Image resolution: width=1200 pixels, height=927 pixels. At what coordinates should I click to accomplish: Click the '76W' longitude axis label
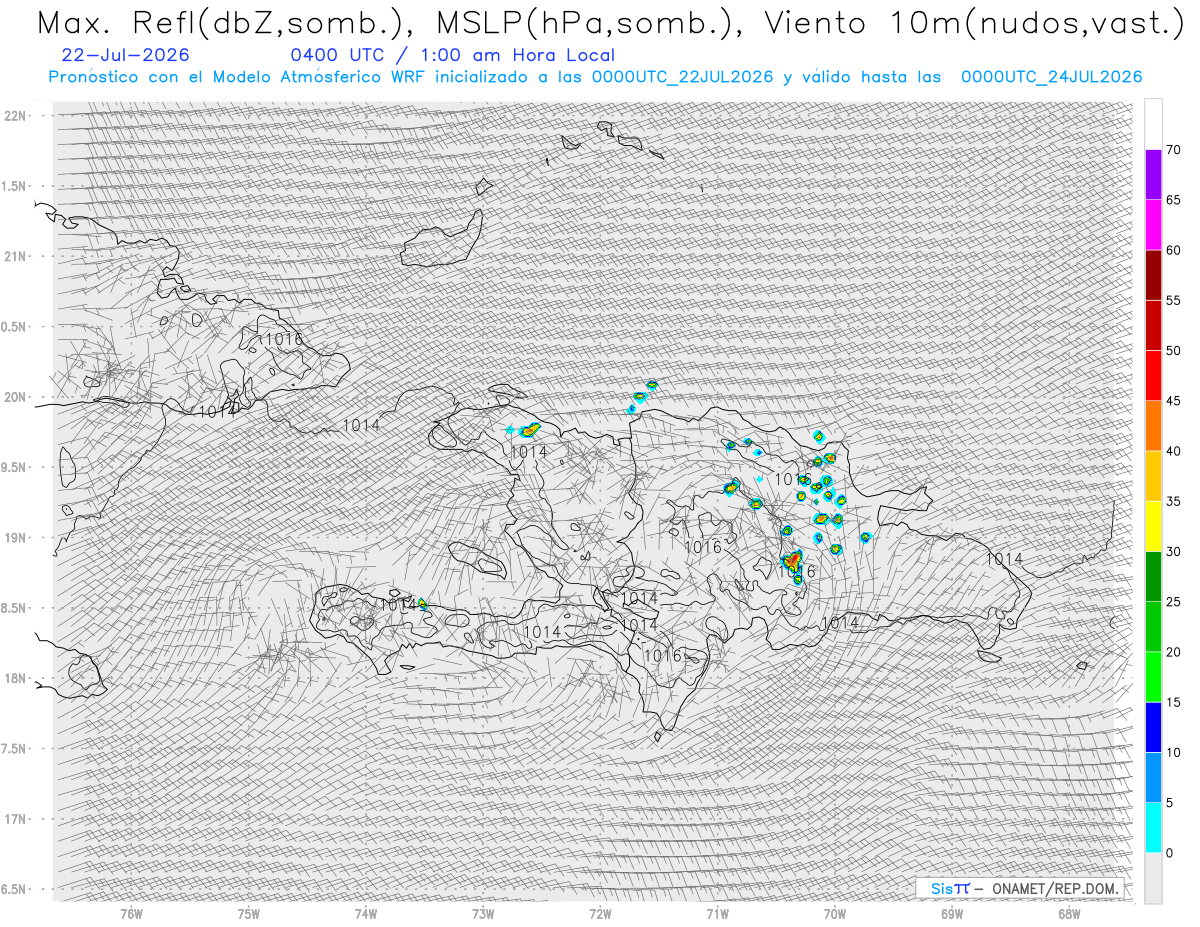(131, 912)
